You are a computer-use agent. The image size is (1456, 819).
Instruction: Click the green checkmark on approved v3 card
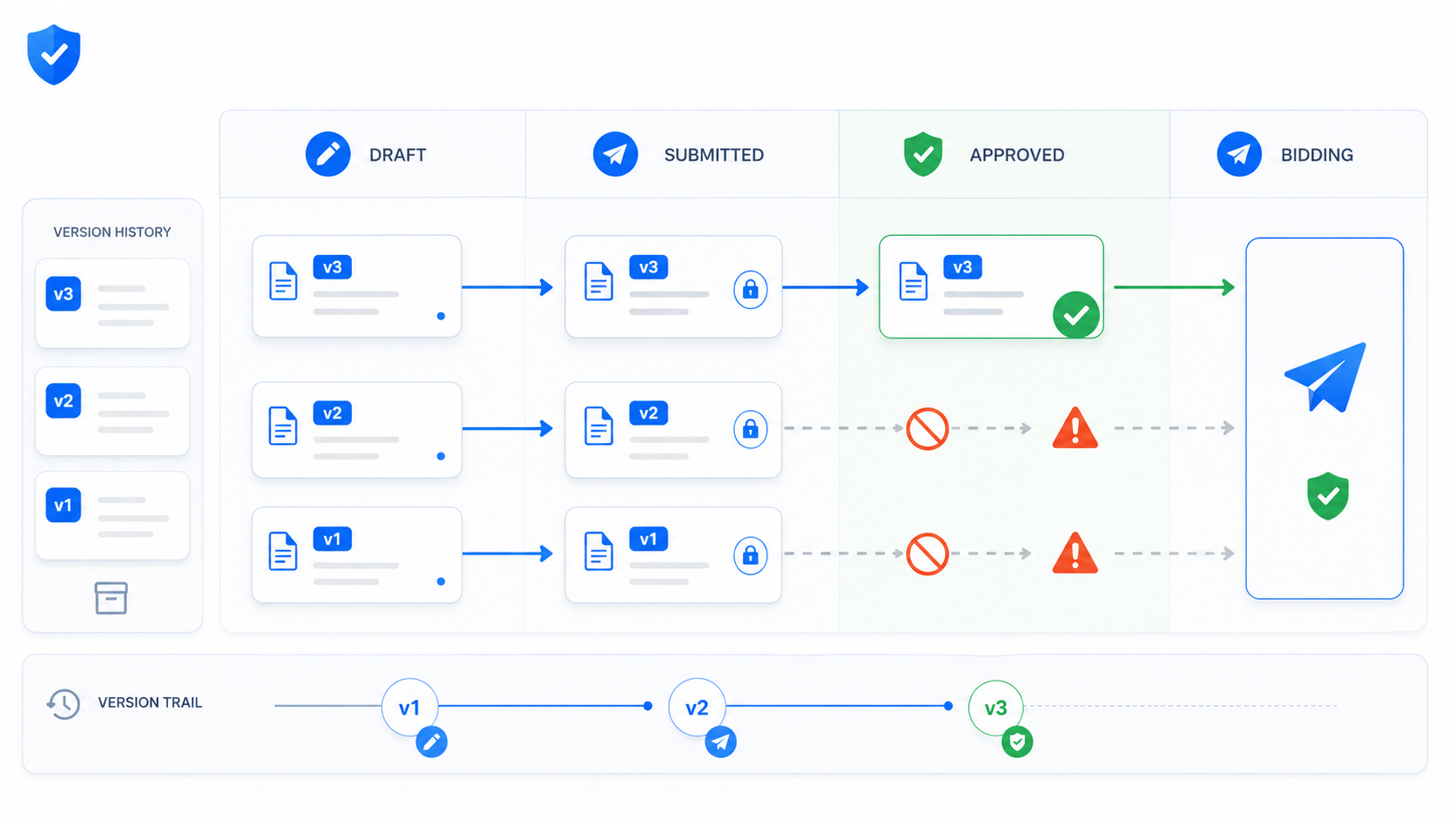tap(1076, 314)
